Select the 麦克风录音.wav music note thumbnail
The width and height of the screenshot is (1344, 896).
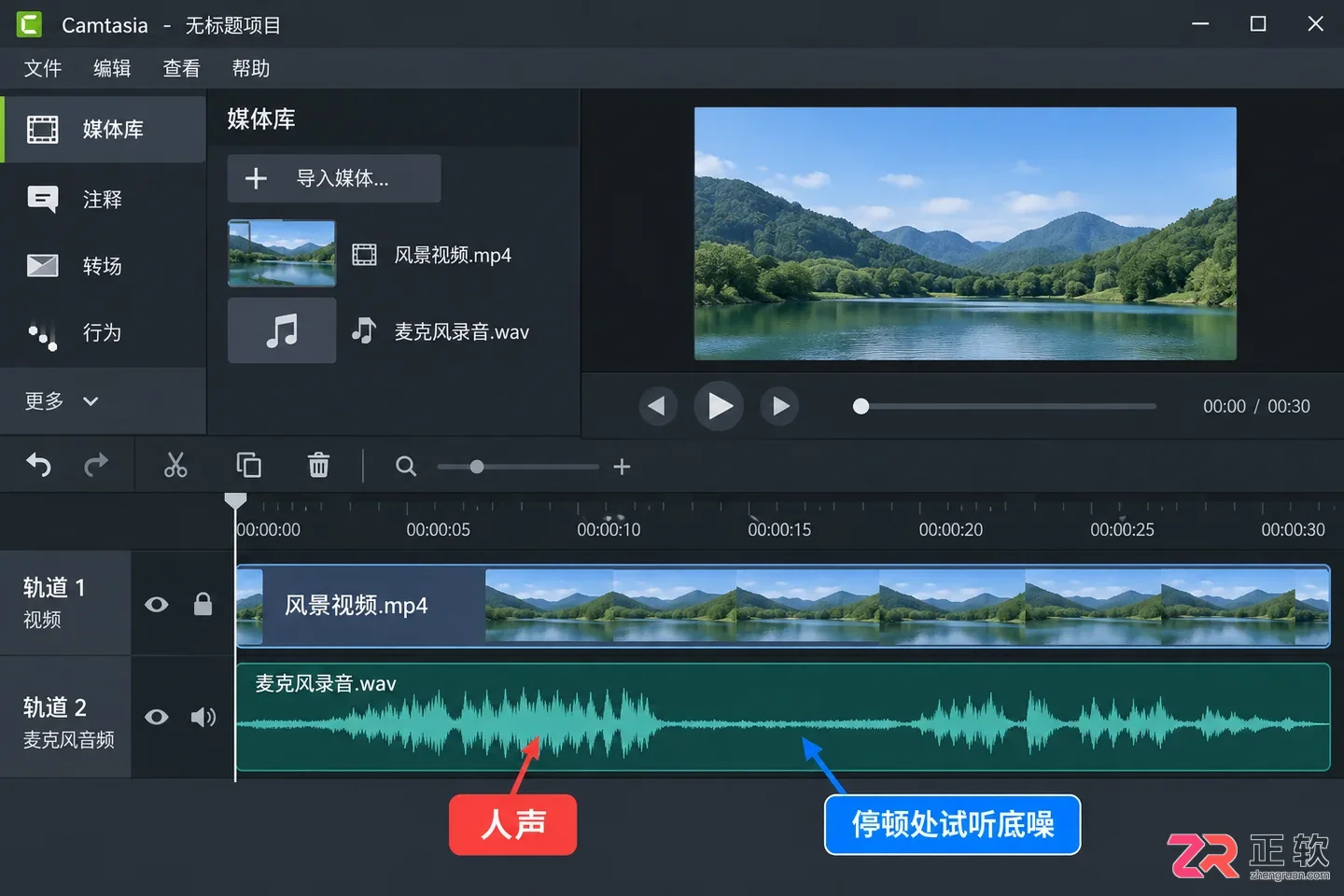pyautogui.click(x=282, y=330)
